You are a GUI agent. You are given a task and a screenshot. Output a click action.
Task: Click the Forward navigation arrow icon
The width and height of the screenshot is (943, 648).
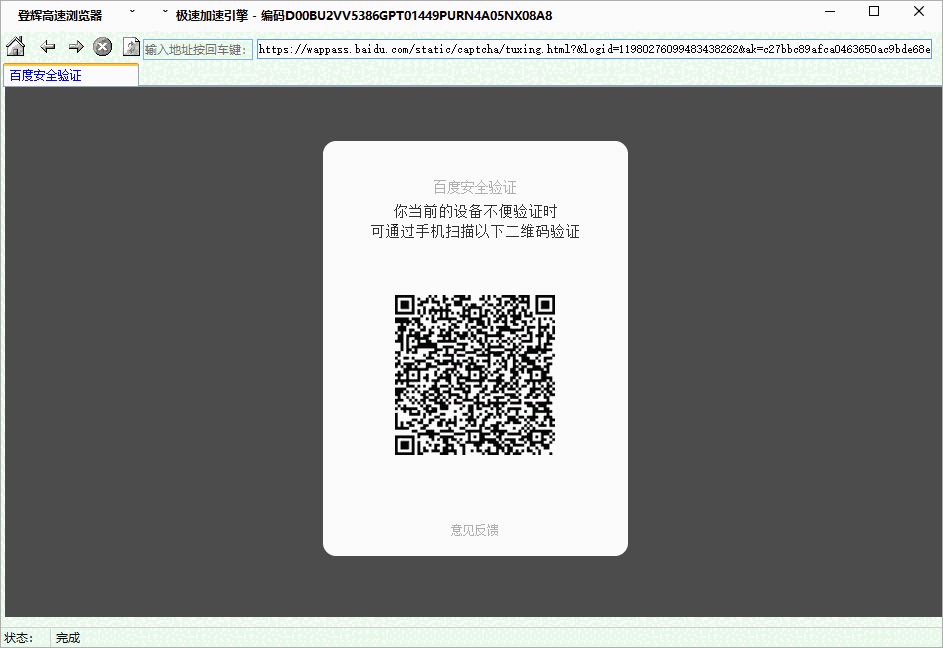[76, 46]
